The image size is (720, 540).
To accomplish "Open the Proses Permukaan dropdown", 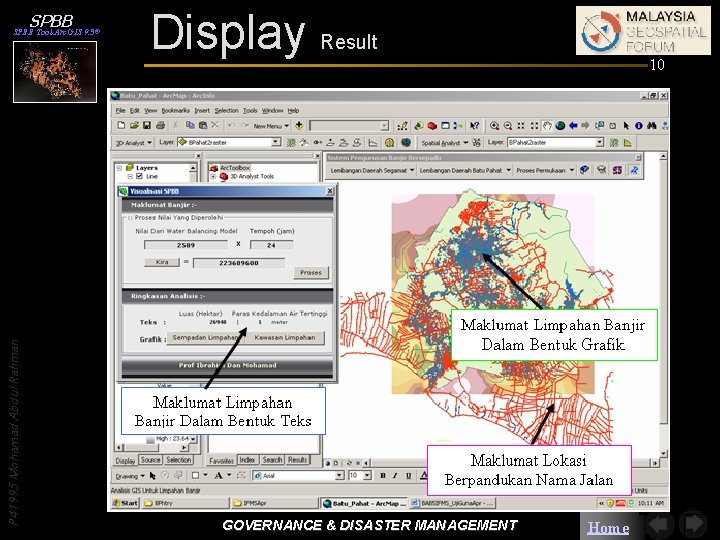I will point(545,170).
